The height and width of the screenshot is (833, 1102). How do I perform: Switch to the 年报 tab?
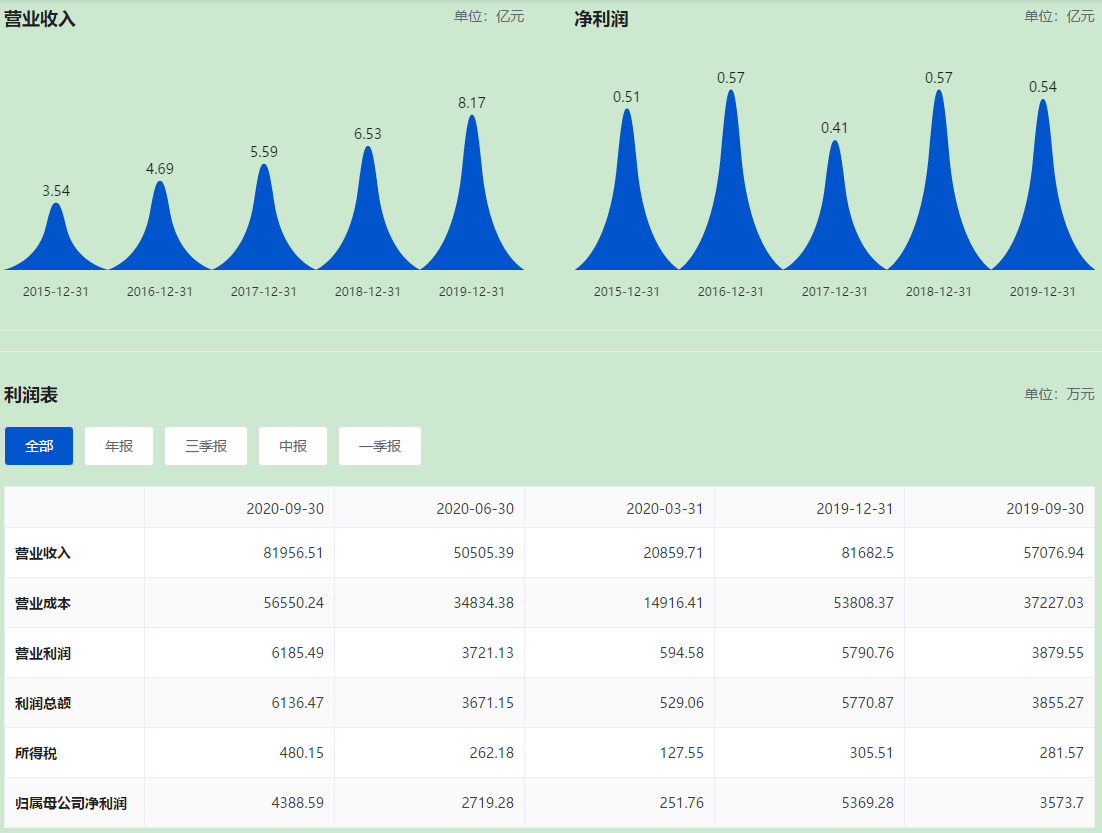click(x=119, y=446)
